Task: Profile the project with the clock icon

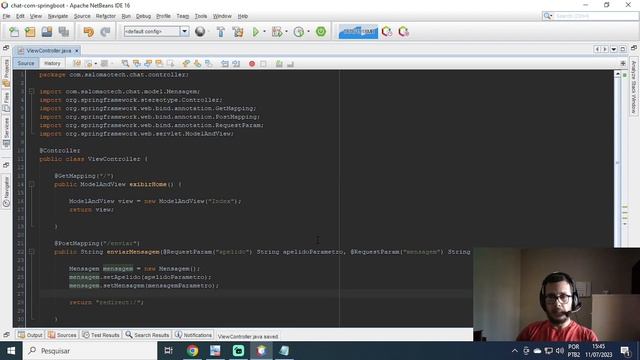Action: point(299,31)
